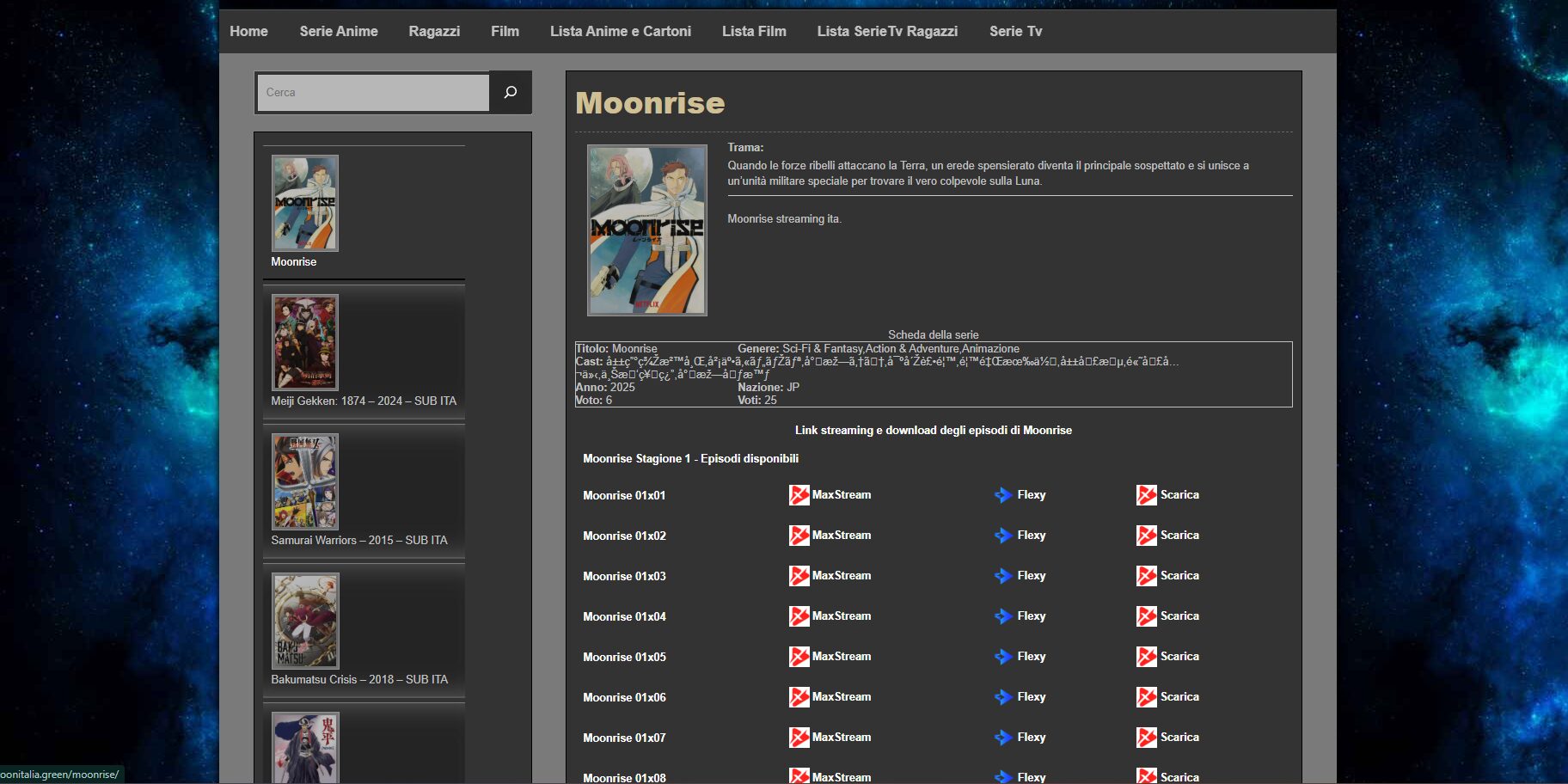The width and height of the screenshot is (1568, 784).
Task: Click Flexy arrow icon for Moonrise 01x01
Action: tap(1003, 495)
